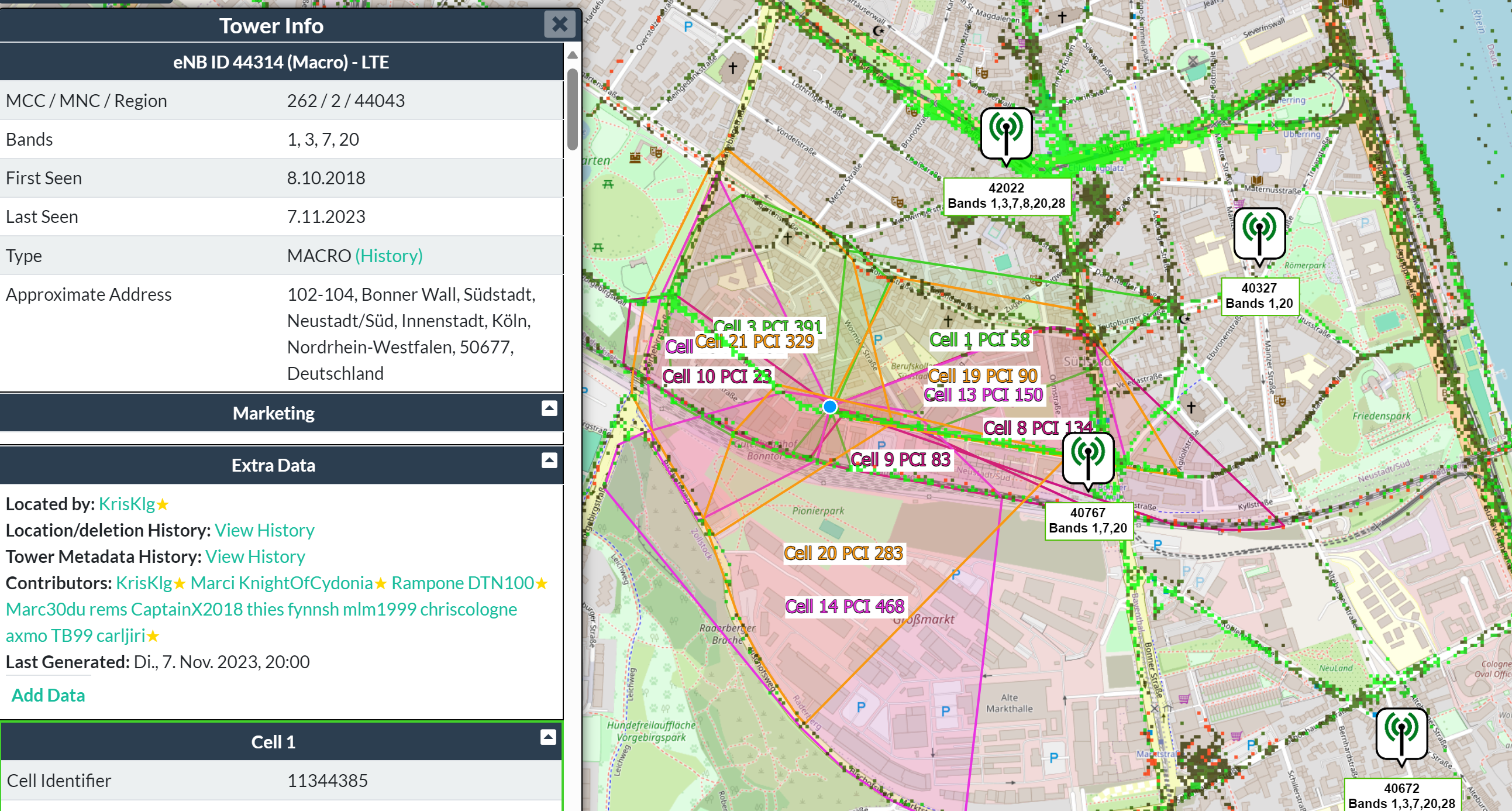The height and width of the screenshot is (811, 1512).
Task: View Tower Metadata History
Action: 255,556
